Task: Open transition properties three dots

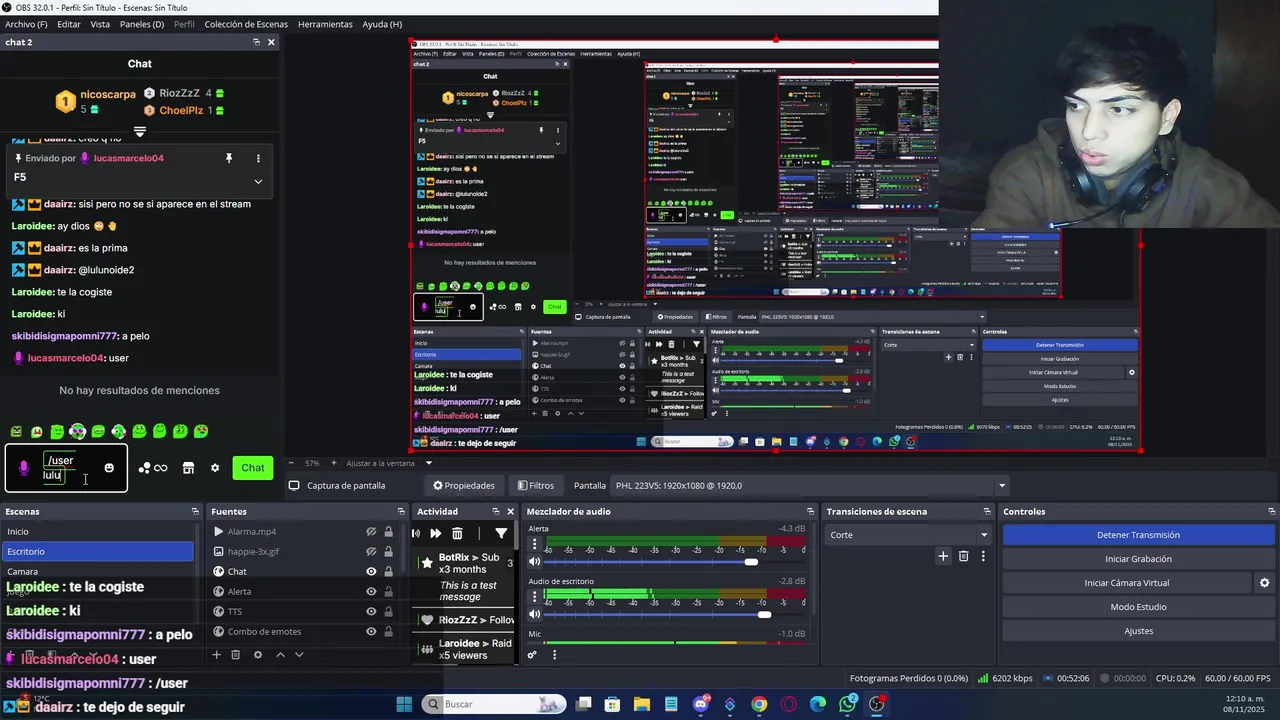Action: coord(983,556)
